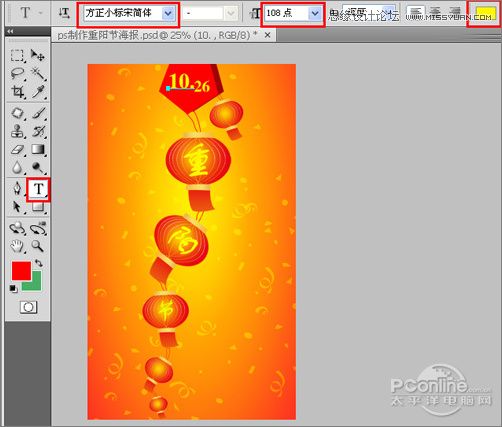Select the Lasso tool
Image resolution: width=502 pixels, height=427 pixels.
[x=17, y=73]
